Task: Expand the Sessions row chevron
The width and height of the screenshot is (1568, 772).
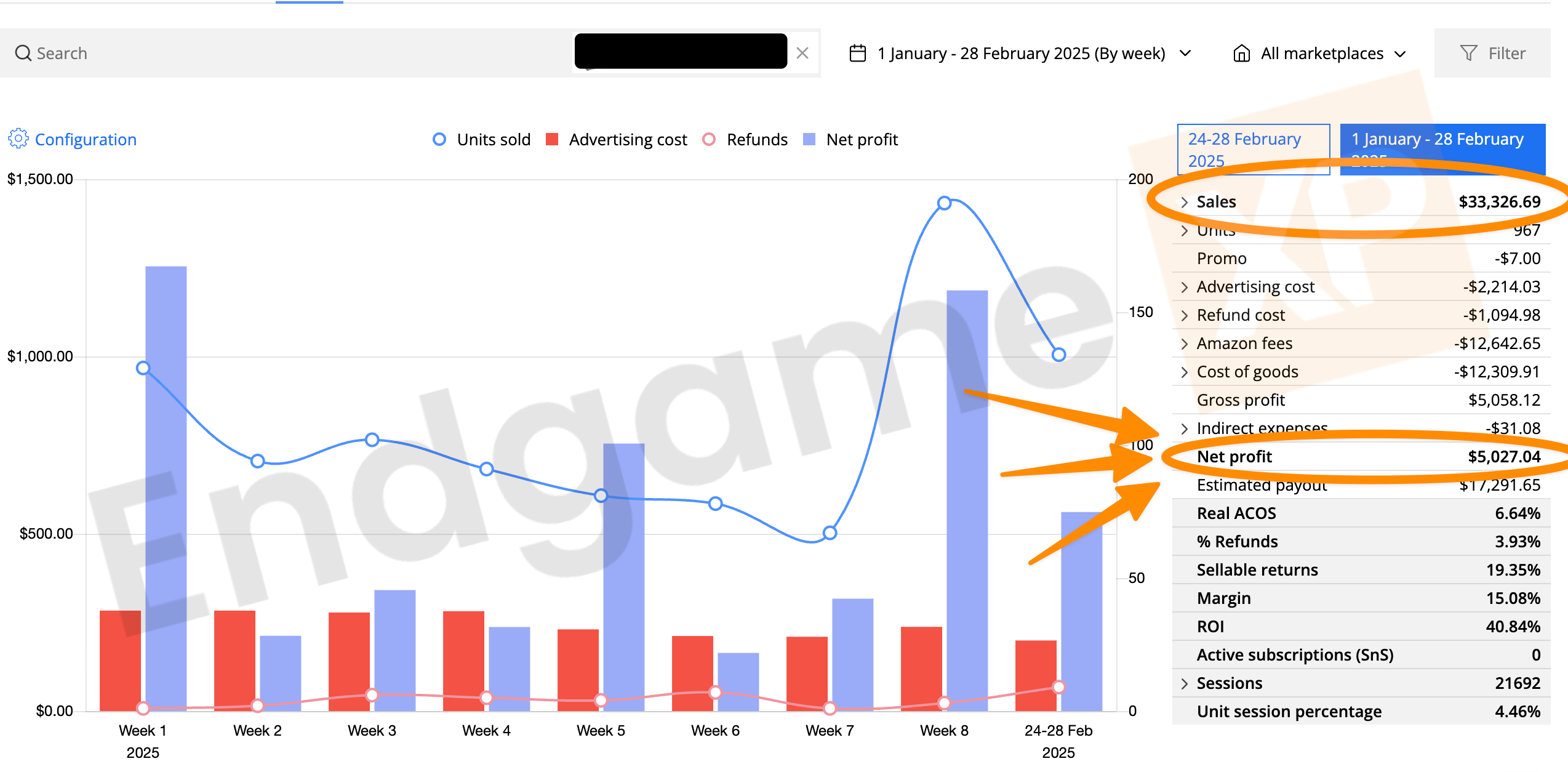Action: (1184, 684)
